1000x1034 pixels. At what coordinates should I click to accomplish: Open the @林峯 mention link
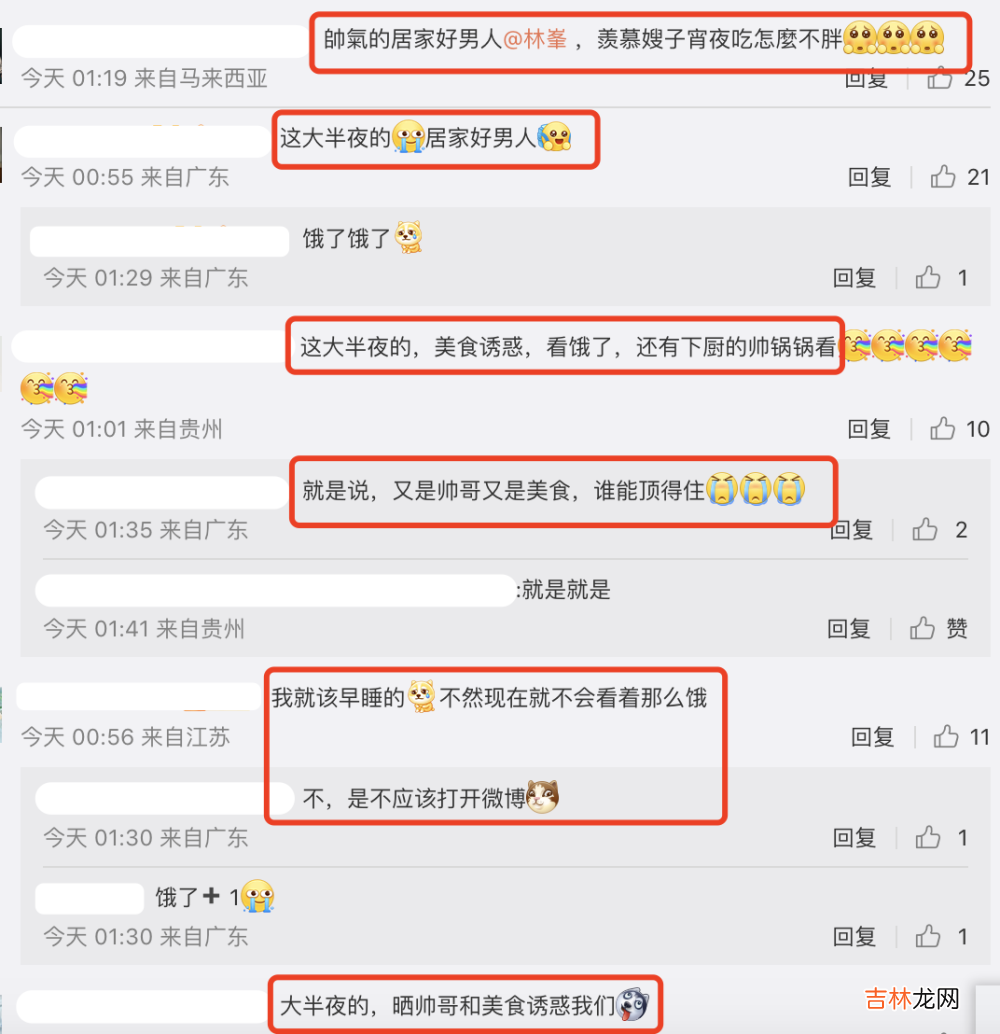point(535,39)
